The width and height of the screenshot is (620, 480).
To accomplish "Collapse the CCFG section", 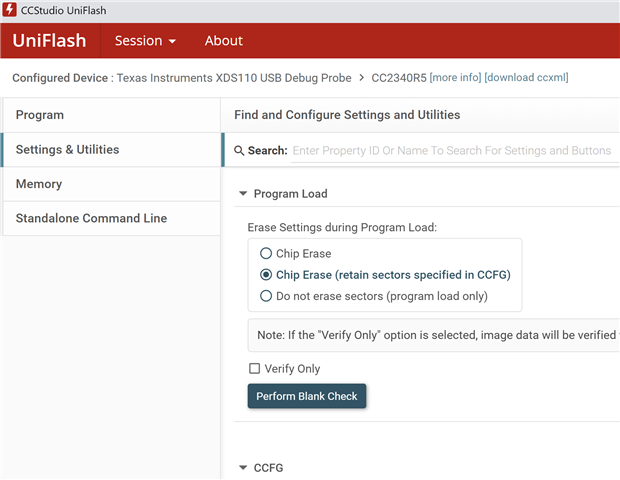I will click(243, 468).
